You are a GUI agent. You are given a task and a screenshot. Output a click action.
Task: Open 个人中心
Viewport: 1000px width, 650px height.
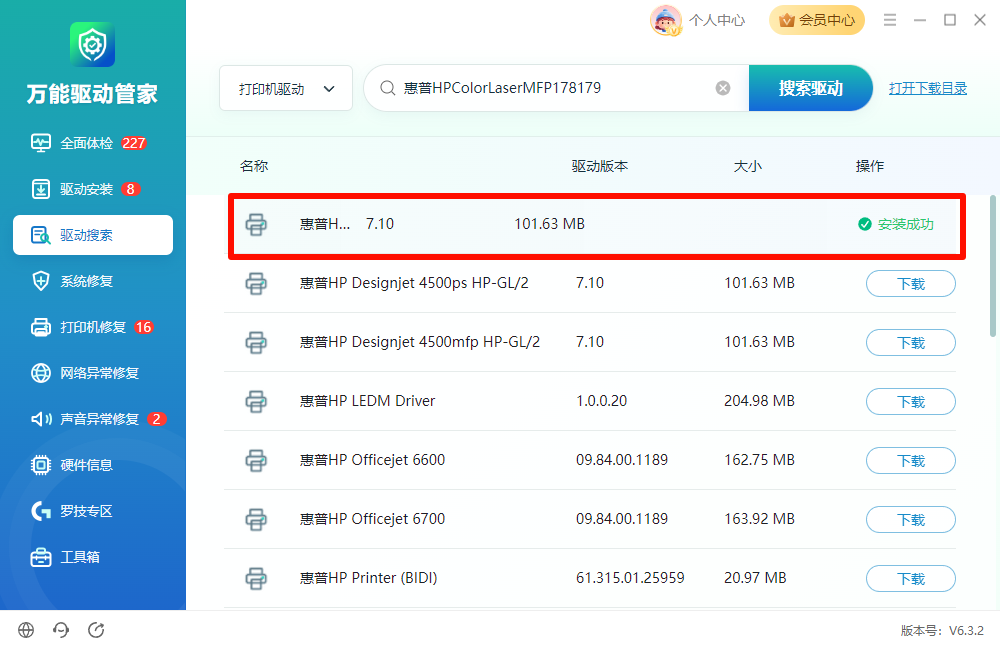pyautogui.click(x=717, y=20)
